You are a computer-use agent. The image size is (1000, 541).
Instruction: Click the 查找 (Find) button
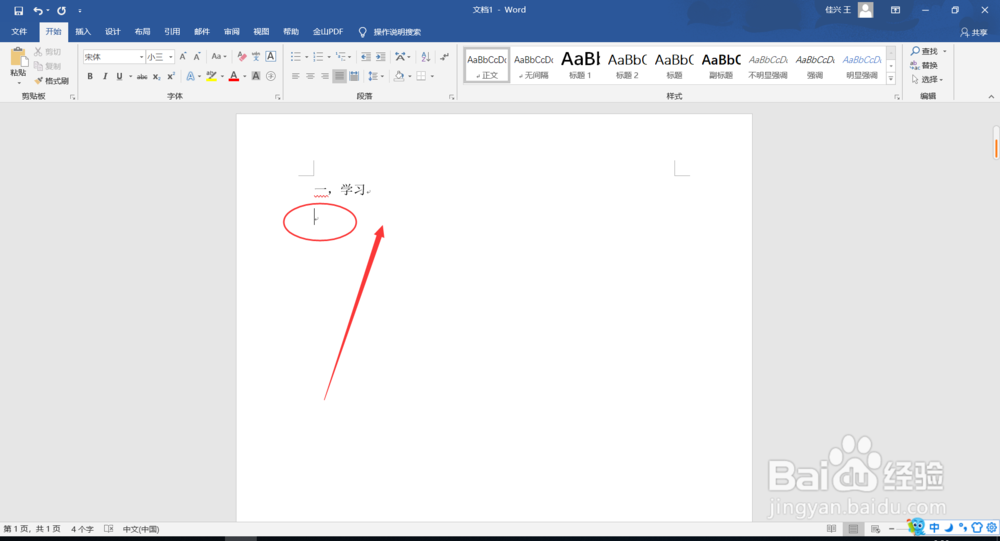point(924,51)
